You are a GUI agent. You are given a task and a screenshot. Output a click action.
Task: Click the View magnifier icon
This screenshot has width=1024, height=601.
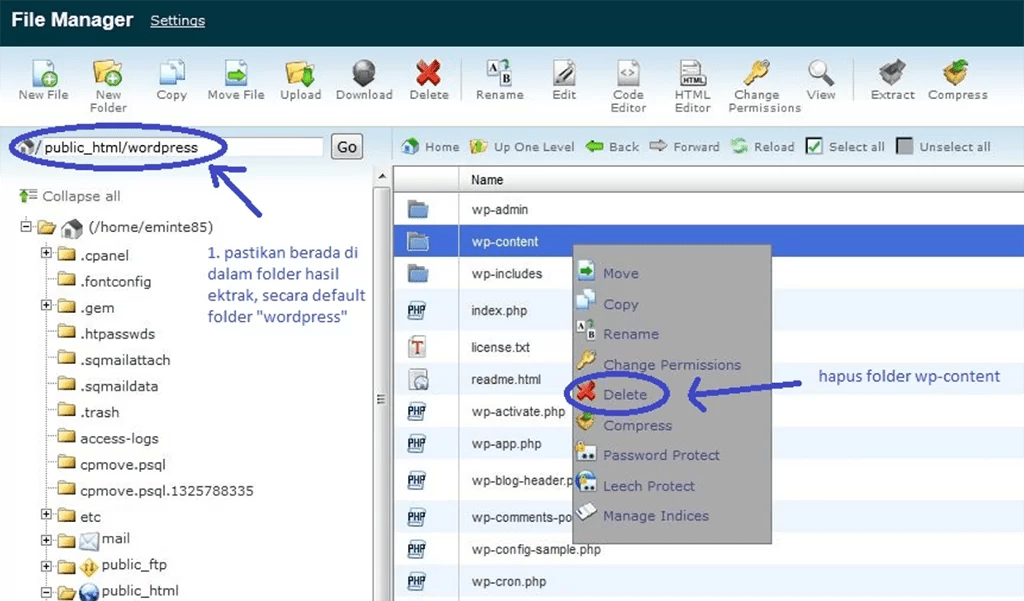tap(821, 73)
